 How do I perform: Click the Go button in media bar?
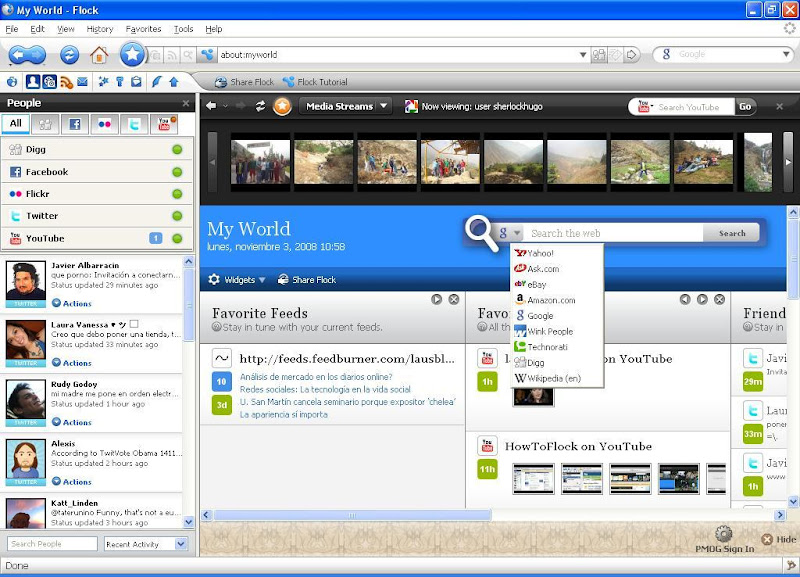point(745,107)
